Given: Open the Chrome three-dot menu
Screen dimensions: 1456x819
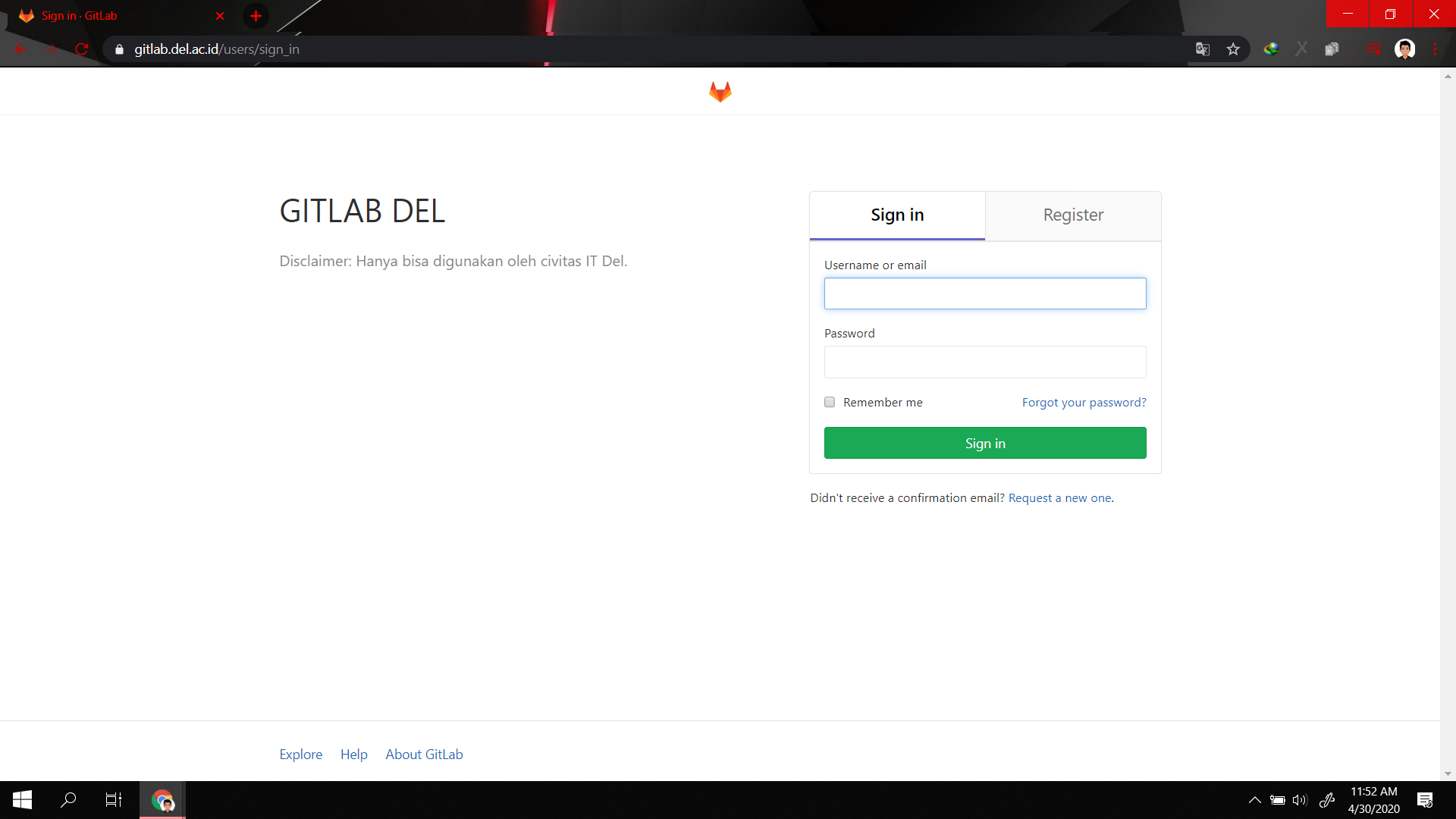Looking at the screenshot, I should pyautogui.click(x=1436, y=49).
